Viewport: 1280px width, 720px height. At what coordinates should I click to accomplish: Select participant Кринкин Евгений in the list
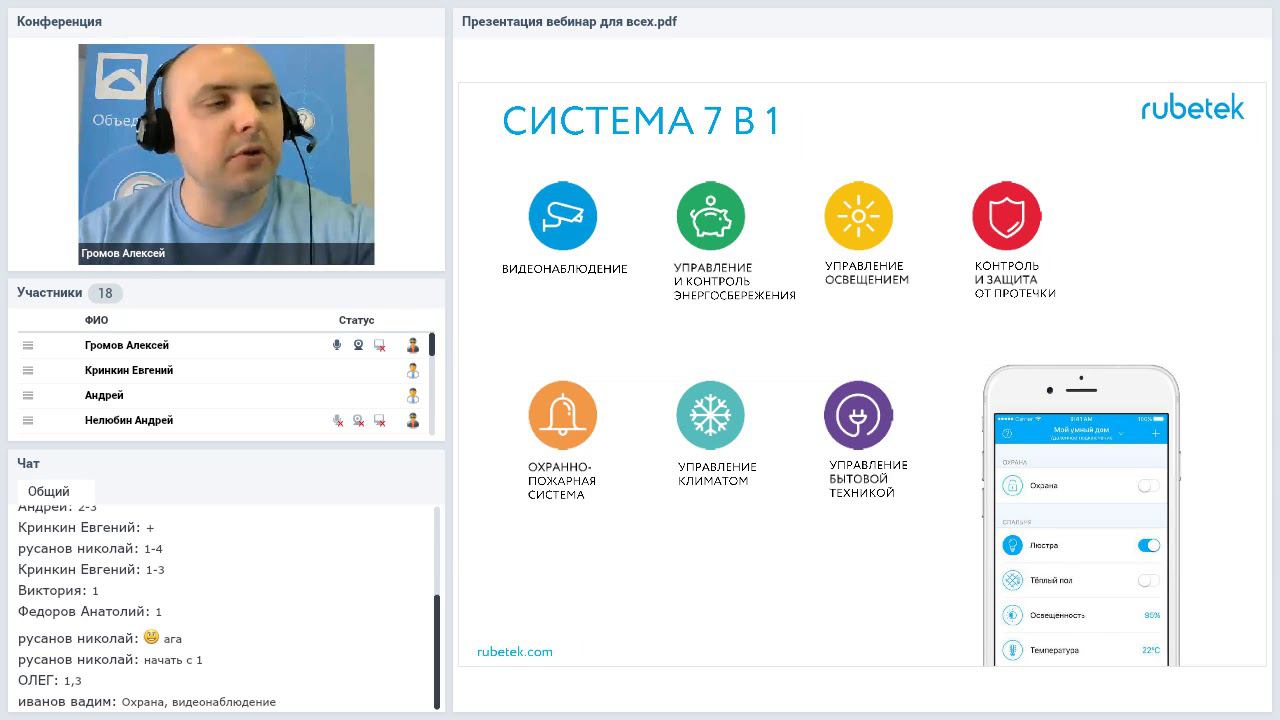[x=129, y=370]
